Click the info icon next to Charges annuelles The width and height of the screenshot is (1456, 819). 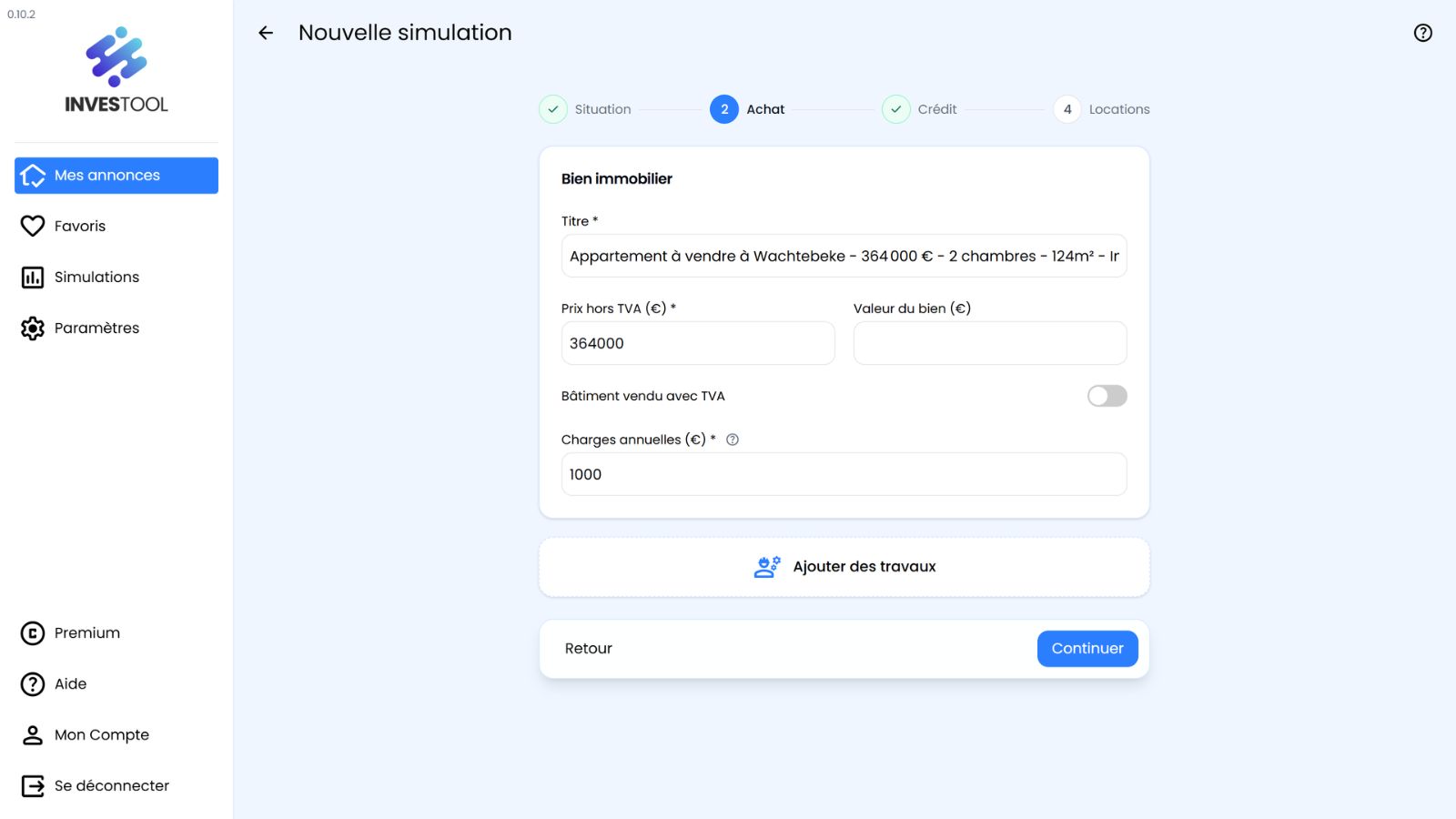click(733, 440)
